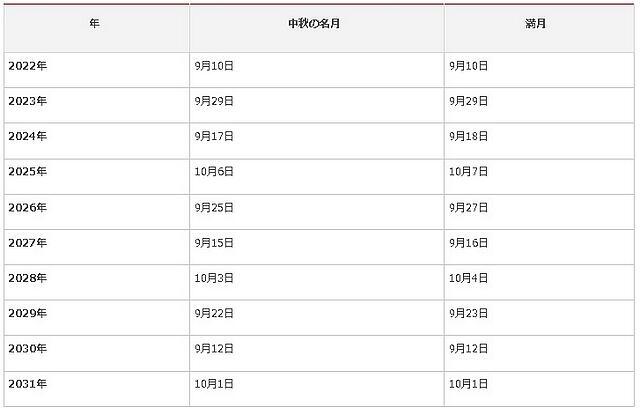
Task: Click the 9月23日 full moon cell
Action: pos(469,313)
